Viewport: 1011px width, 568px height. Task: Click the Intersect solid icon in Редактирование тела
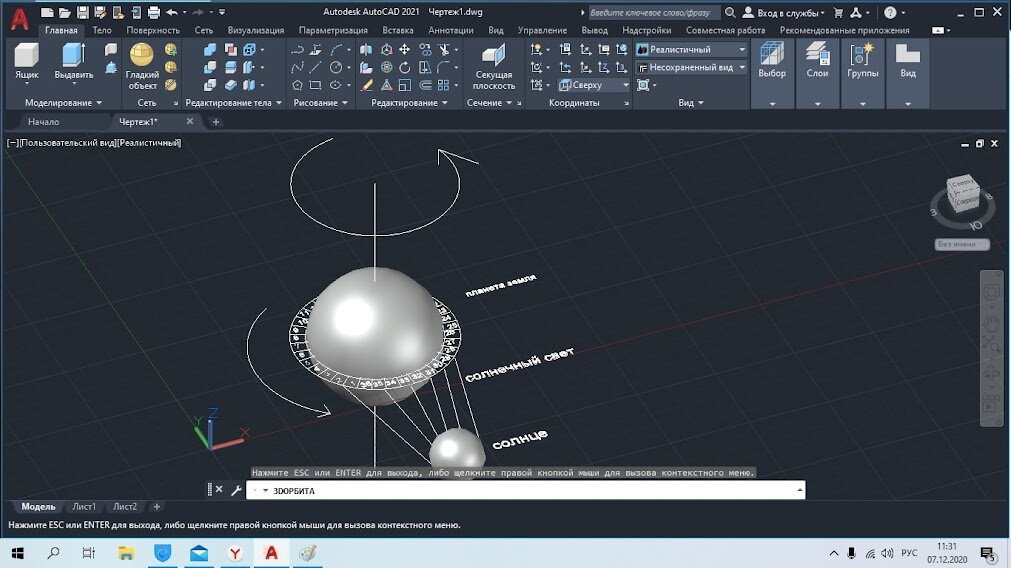tap(210, 85)
